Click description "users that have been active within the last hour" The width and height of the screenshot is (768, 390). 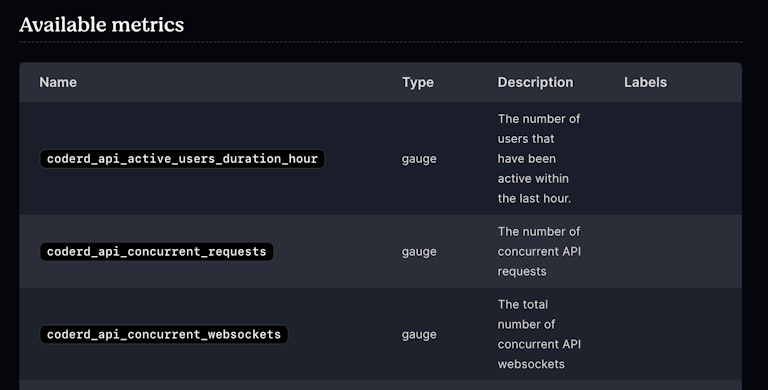[x=539, y=159]
